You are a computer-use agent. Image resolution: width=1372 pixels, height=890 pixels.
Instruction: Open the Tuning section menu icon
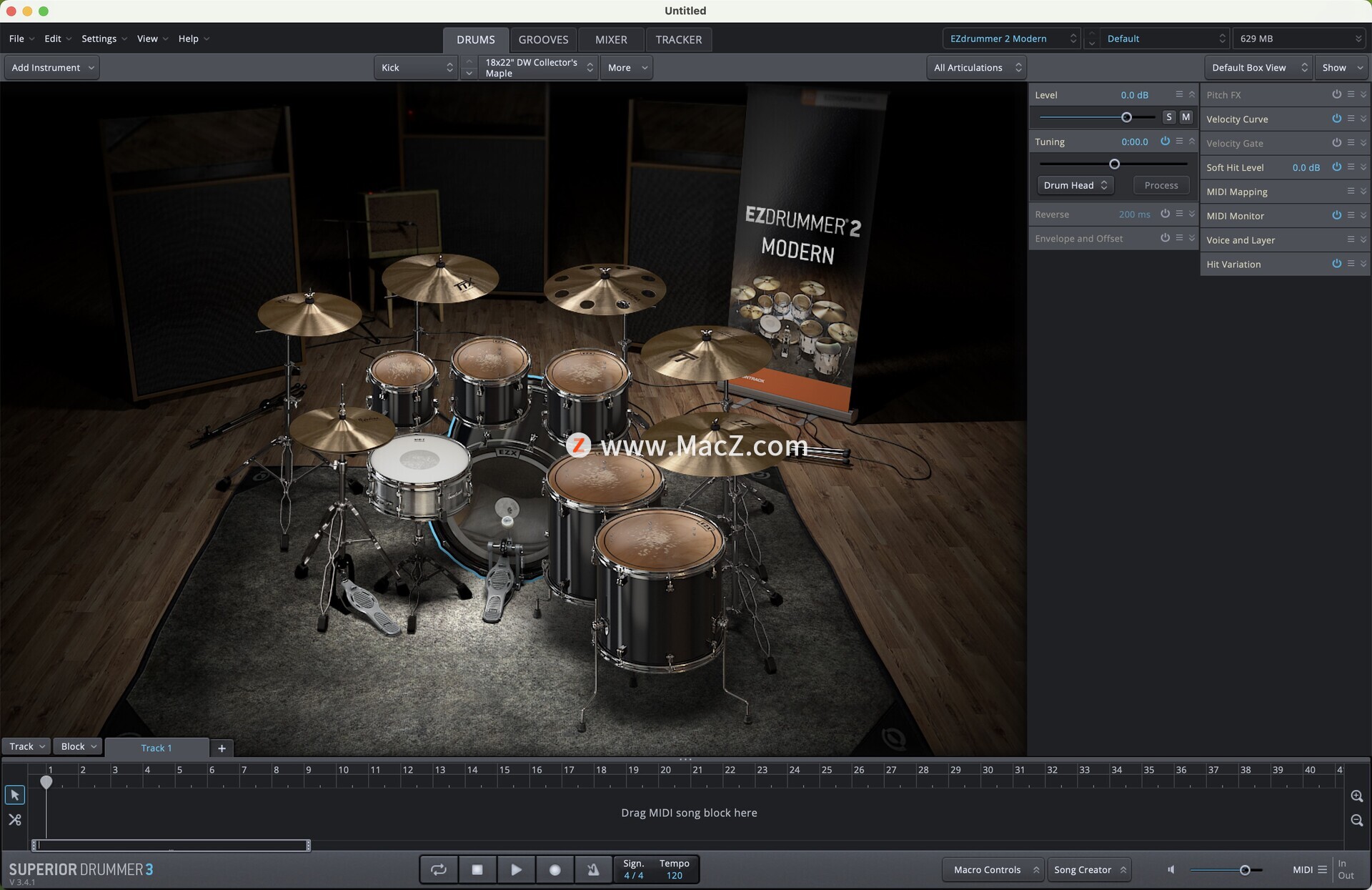[1179, 142]
